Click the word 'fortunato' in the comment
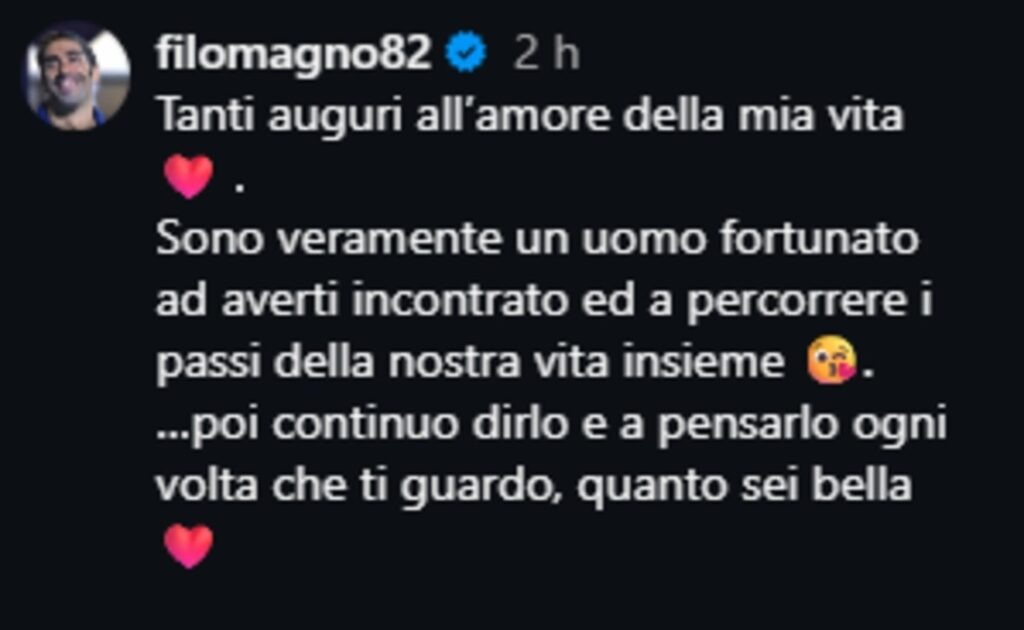Image resolution: width=1024 pixels, height=630 pixels. tap(819, 238)
